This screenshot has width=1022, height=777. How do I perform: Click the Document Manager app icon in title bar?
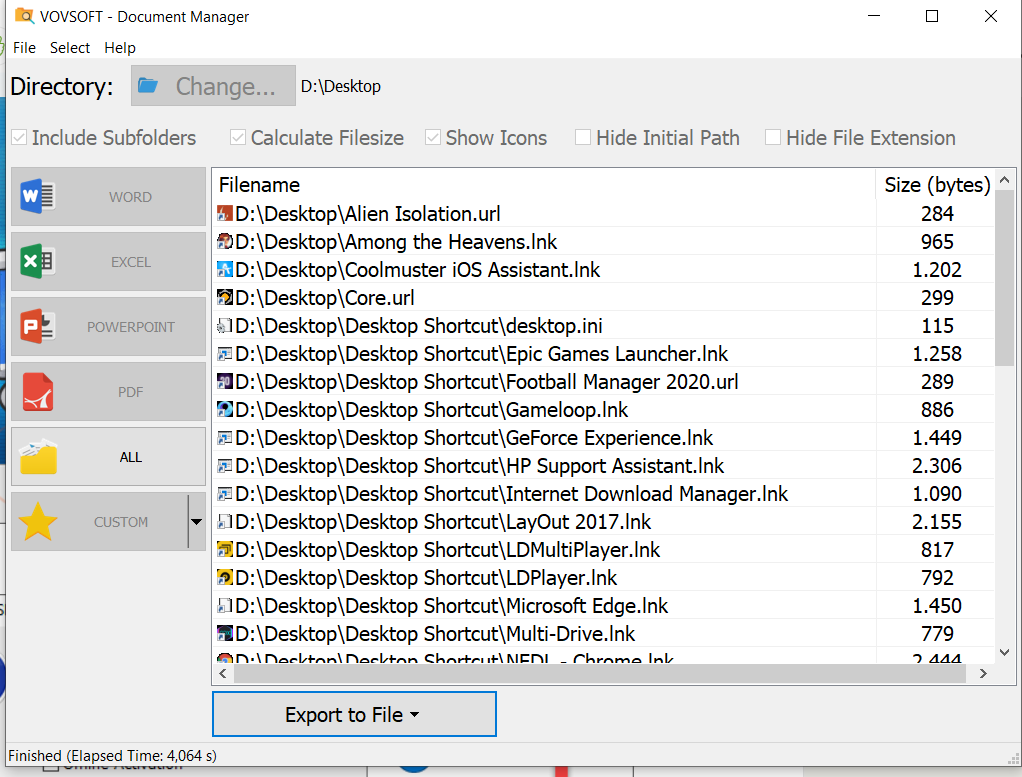pos(24,16)
